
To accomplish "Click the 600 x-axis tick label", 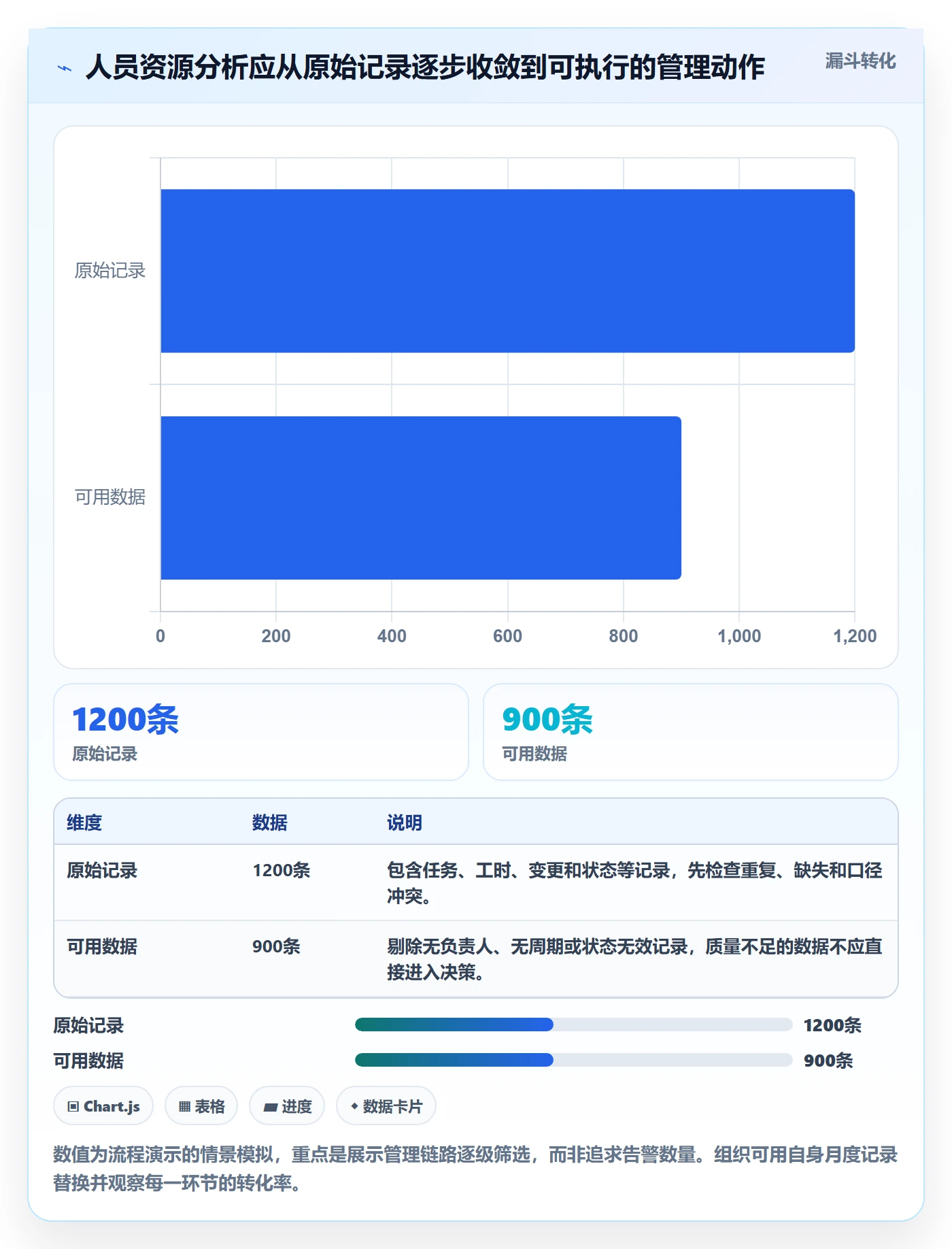I will [507, 636].
